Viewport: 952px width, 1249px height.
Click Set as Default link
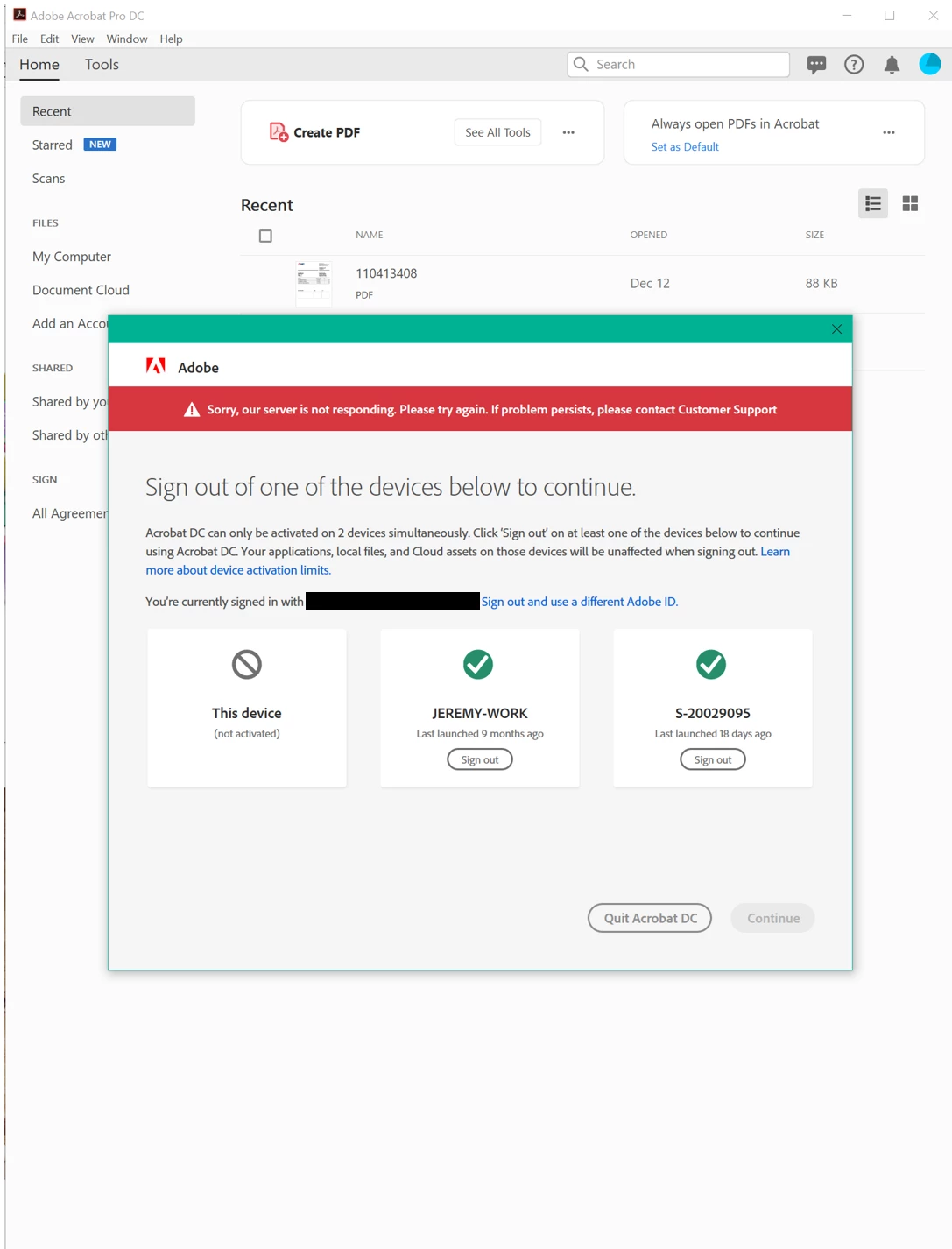tap(685, 147)
